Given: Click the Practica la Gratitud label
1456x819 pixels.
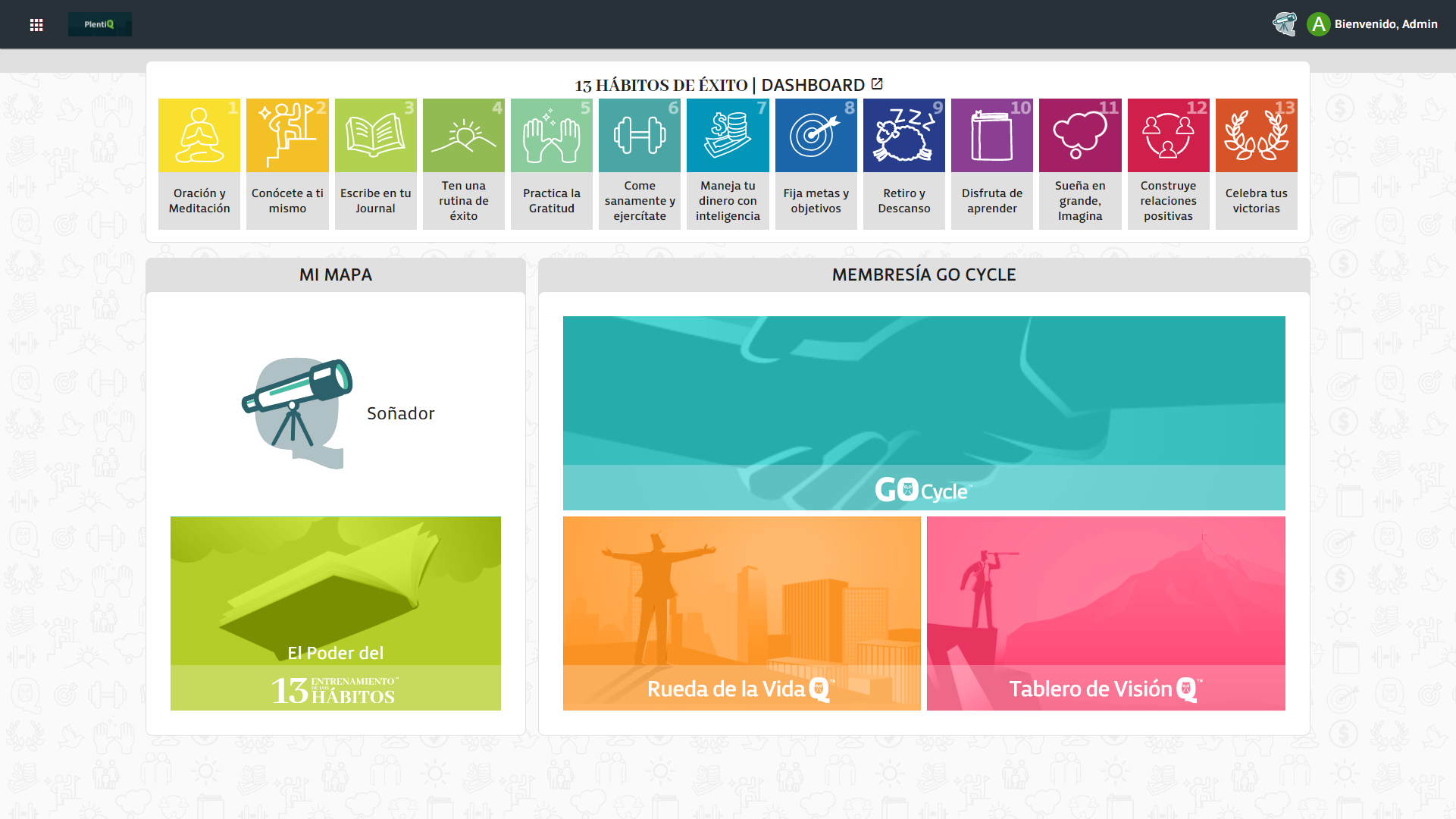Looking at the screenshot, I should tap(552, 201).
